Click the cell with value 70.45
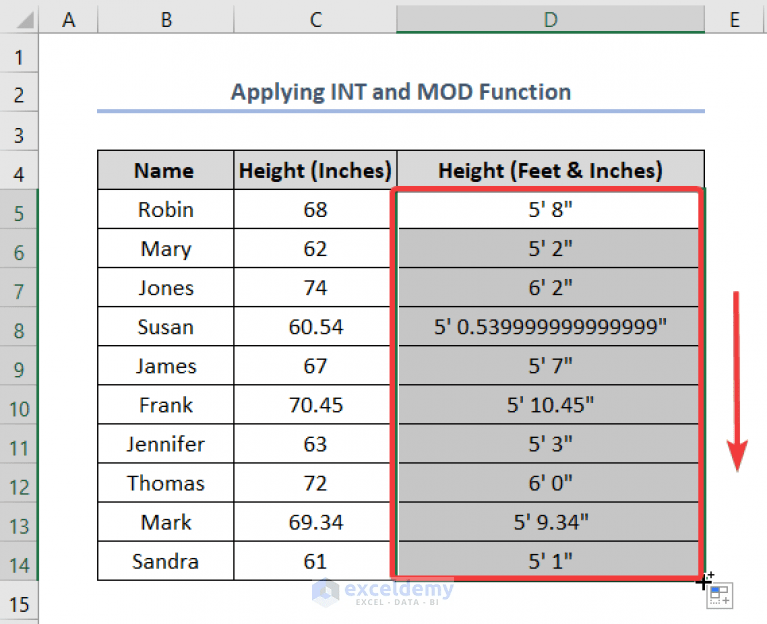 point(316,405)
